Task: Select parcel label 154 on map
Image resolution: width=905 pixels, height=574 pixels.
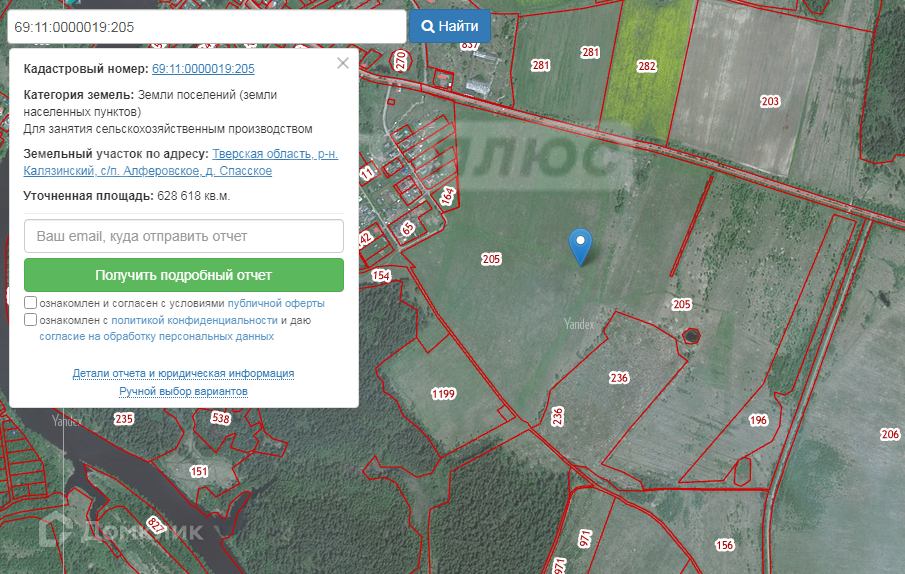Action: pyautogui.click(x=381, y=276)
